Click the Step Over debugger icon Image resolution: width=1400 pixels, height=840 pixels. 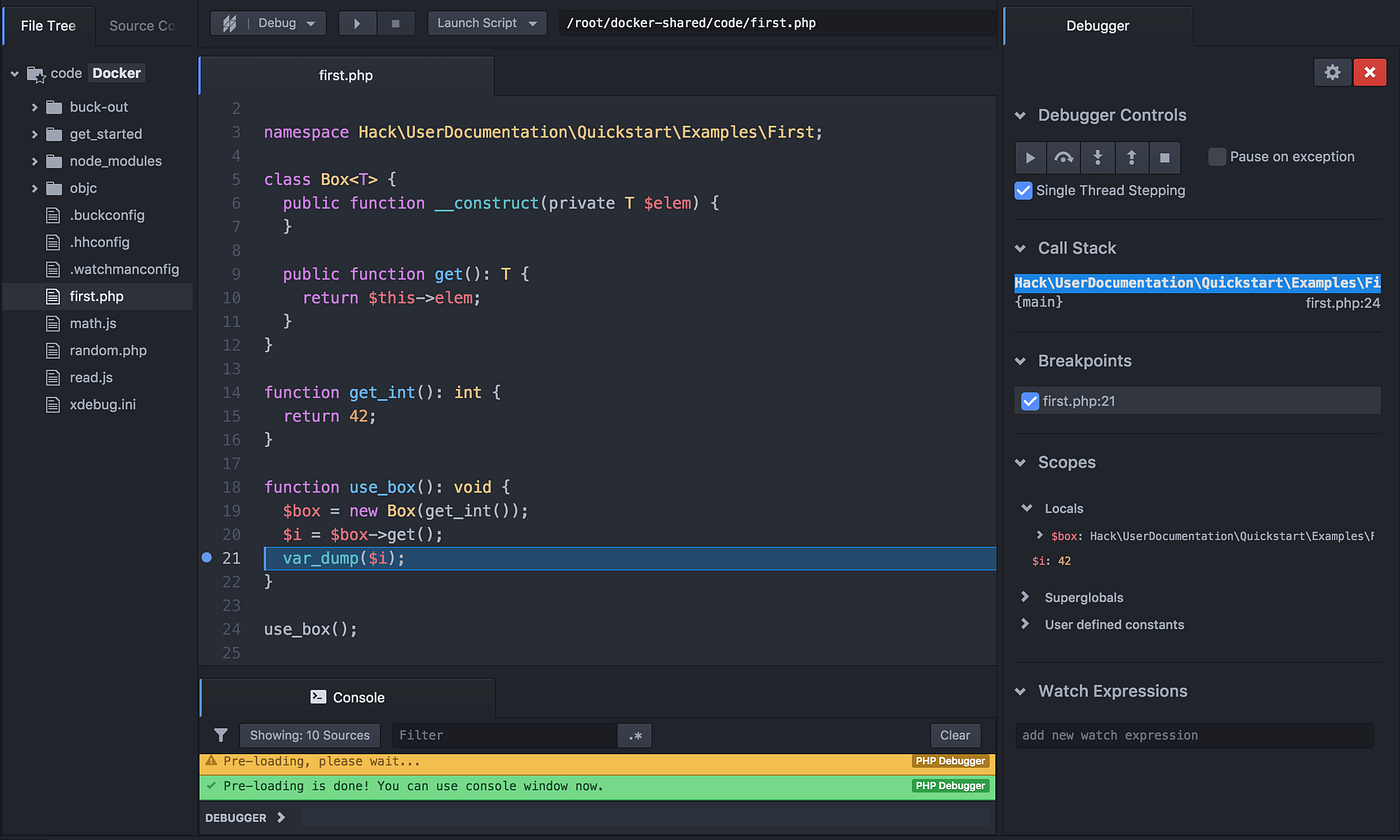[x=1063, y=158]
